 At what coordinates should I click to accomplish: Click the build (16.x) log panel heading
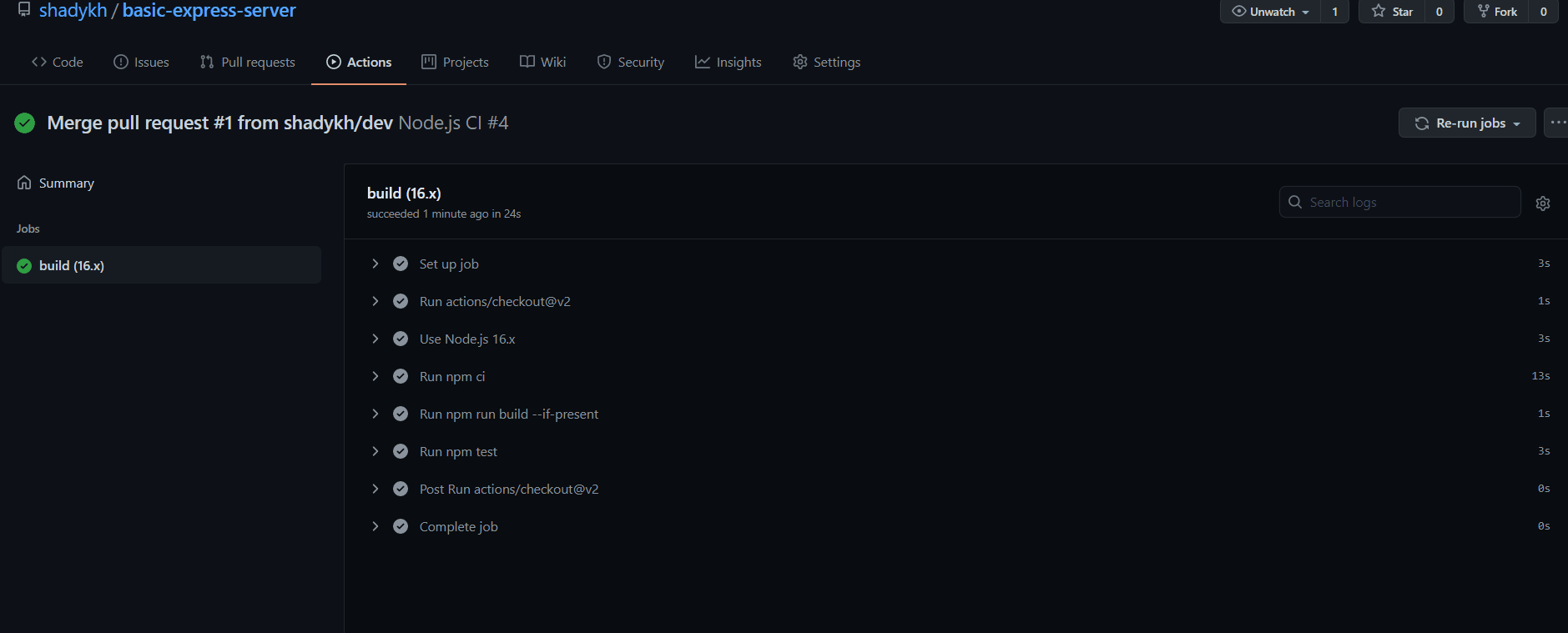point(404,193)
